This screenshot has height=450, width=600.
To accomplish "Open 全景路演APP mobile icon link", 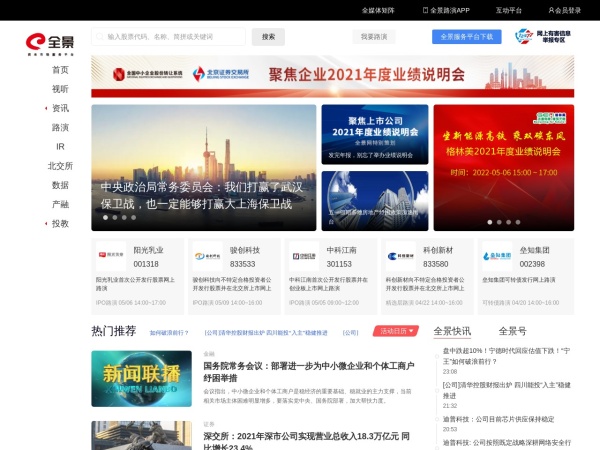I will [425, 10].
